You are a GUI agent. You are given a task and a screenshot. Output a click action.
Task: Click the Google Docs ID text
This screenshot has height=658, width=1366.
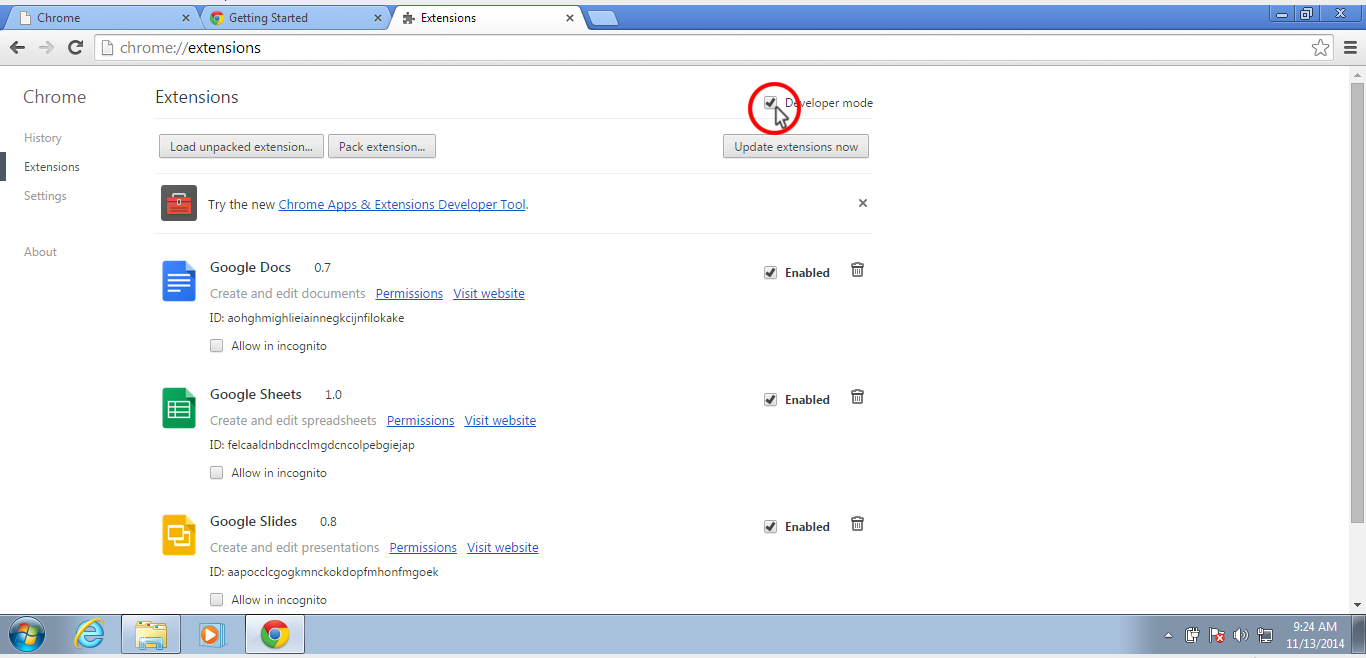[307, 318]
